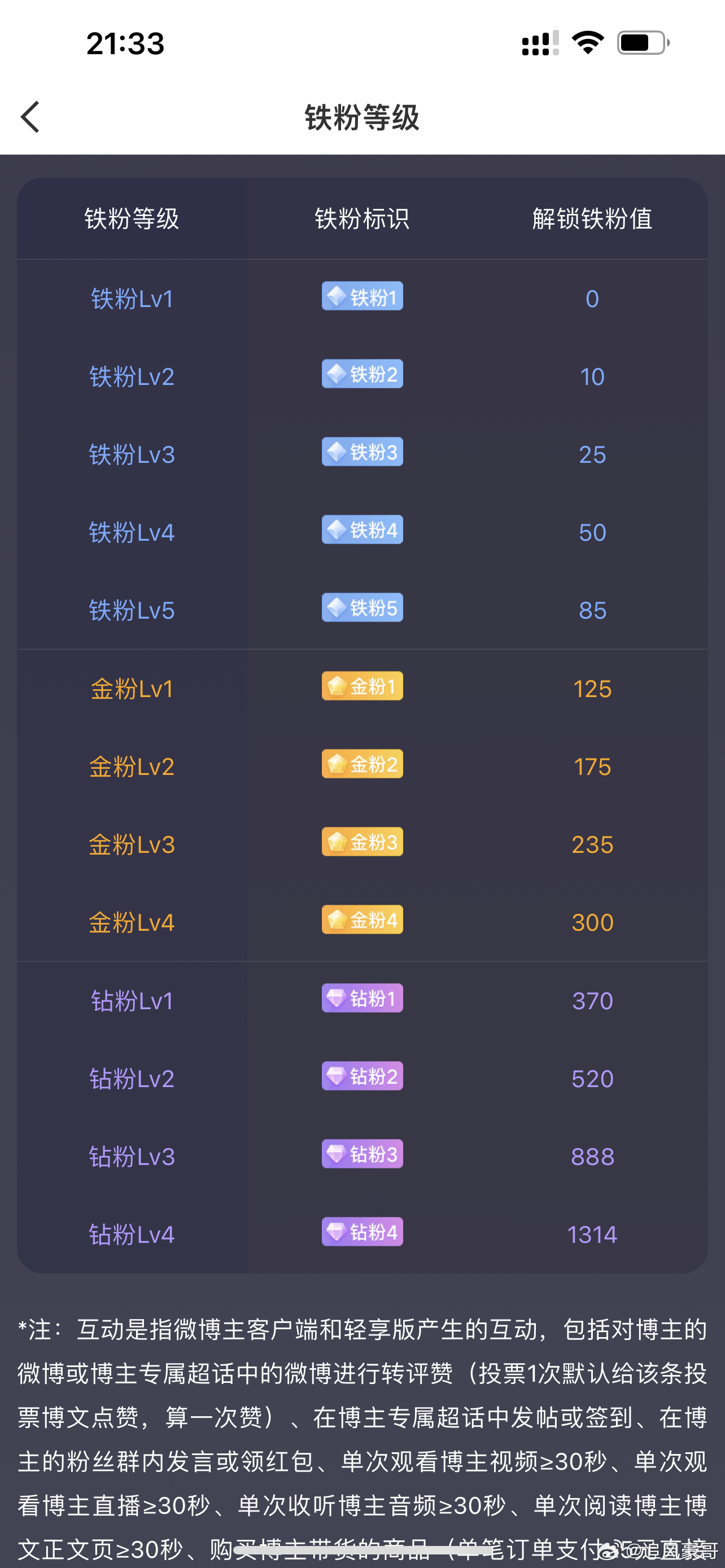Screen dimensions: 725x1568
Task: Select the 铁粉1 blue badge icon
Action: (x=361, y=296)
